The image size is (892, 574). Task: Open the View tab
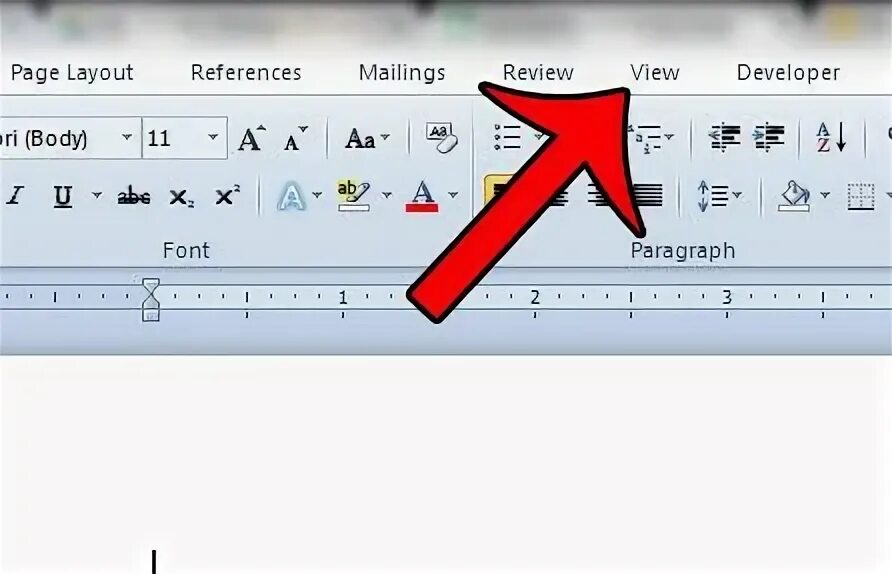(x=655, y=73)
